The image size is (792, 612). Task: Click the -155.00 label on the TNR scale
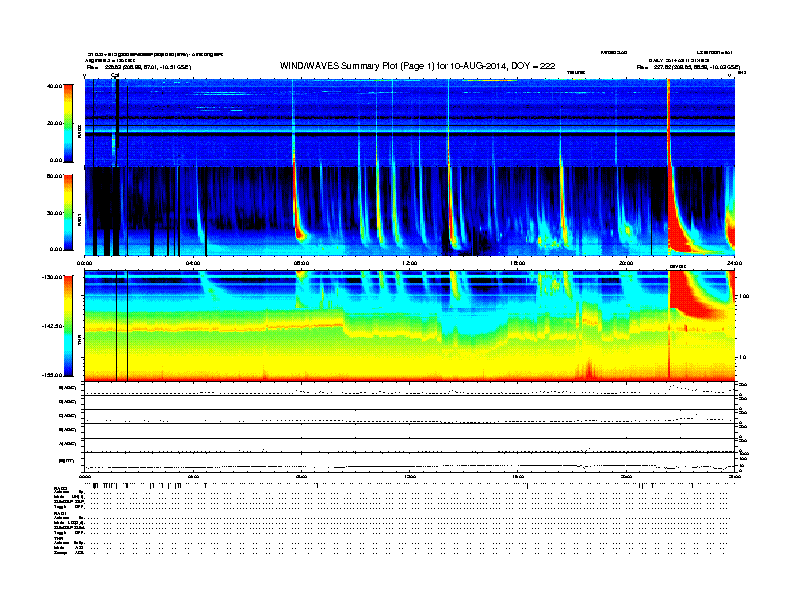(x=52, y=375)
